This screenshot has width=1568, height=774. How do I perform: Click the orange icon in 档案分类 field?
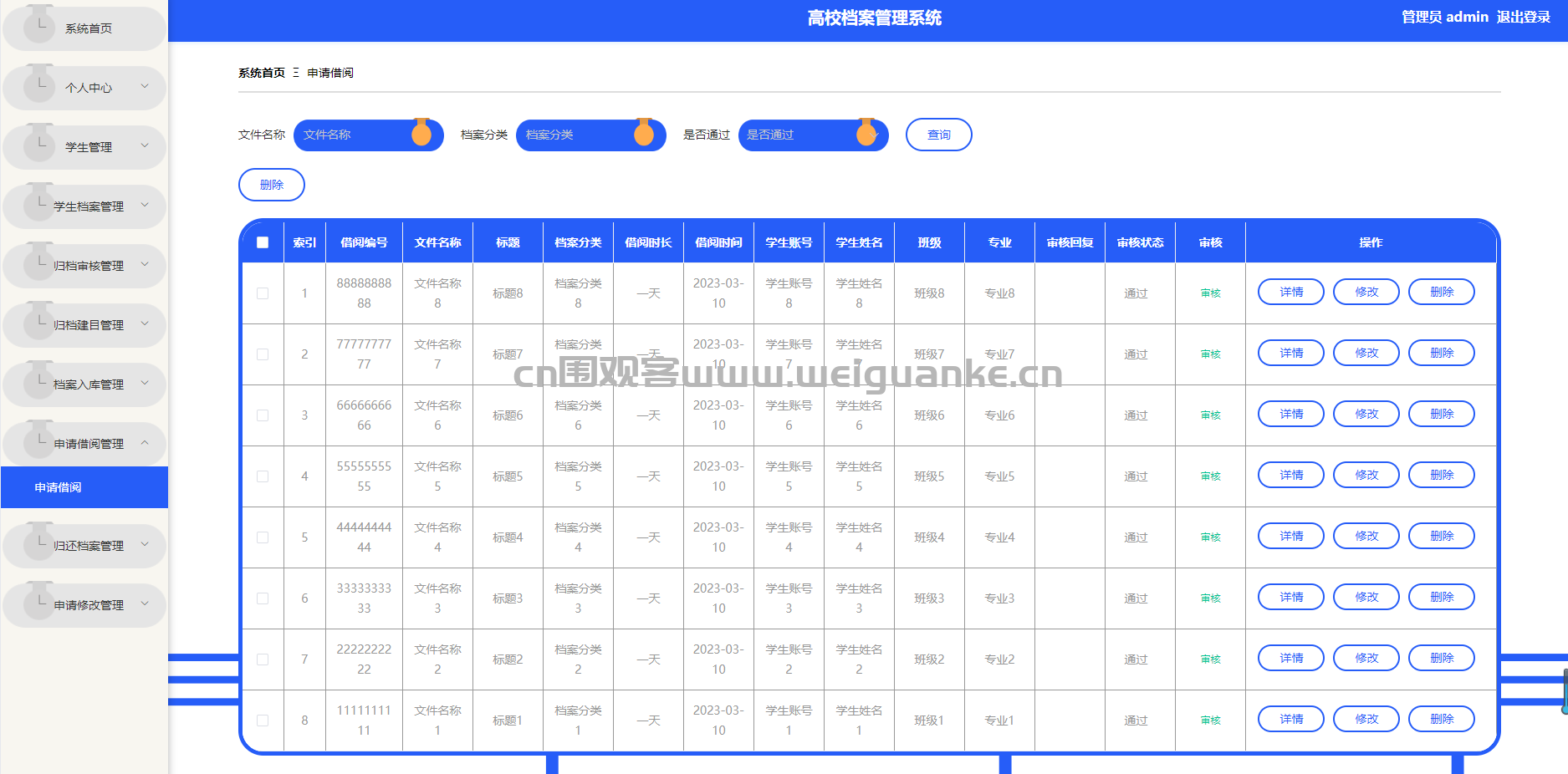tap(644, 133)
